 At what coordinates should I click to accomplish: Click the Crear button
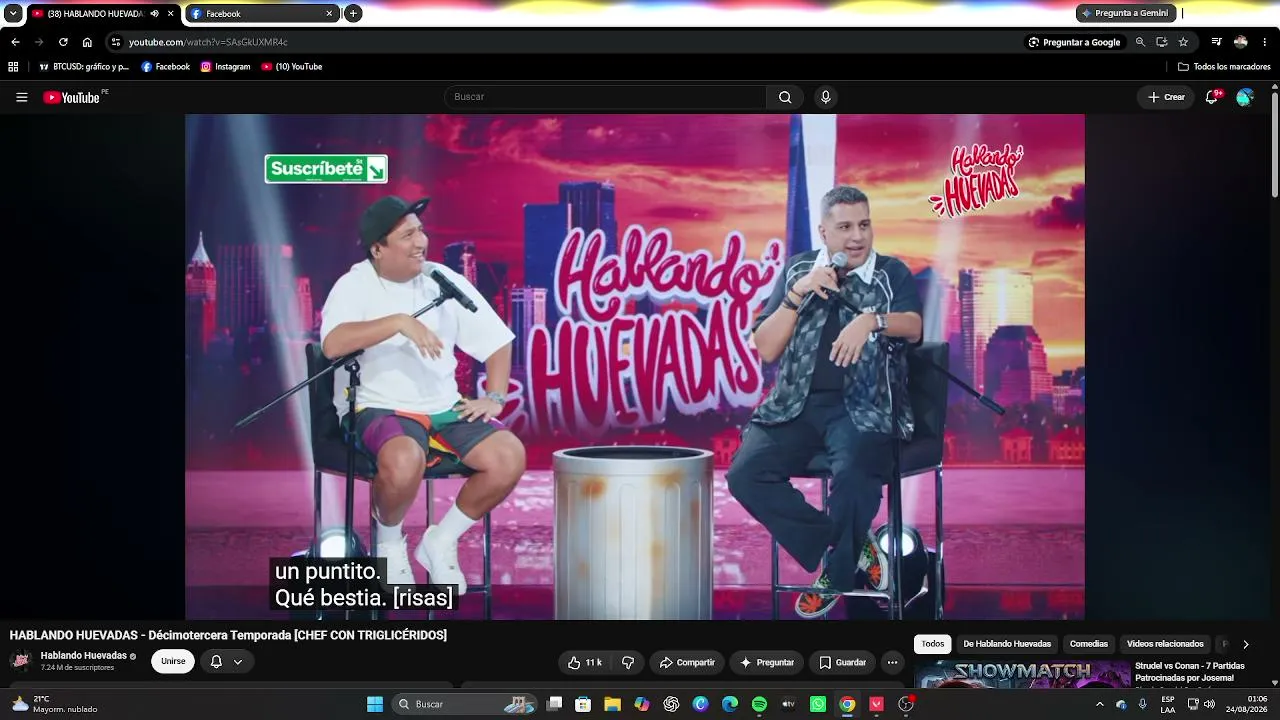[x=1166, y=97]
